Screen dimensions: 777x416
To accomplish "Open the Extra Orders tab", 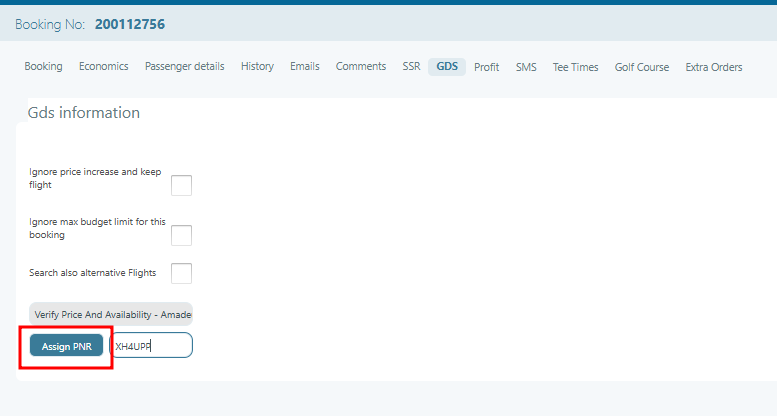I will [713, 67].
